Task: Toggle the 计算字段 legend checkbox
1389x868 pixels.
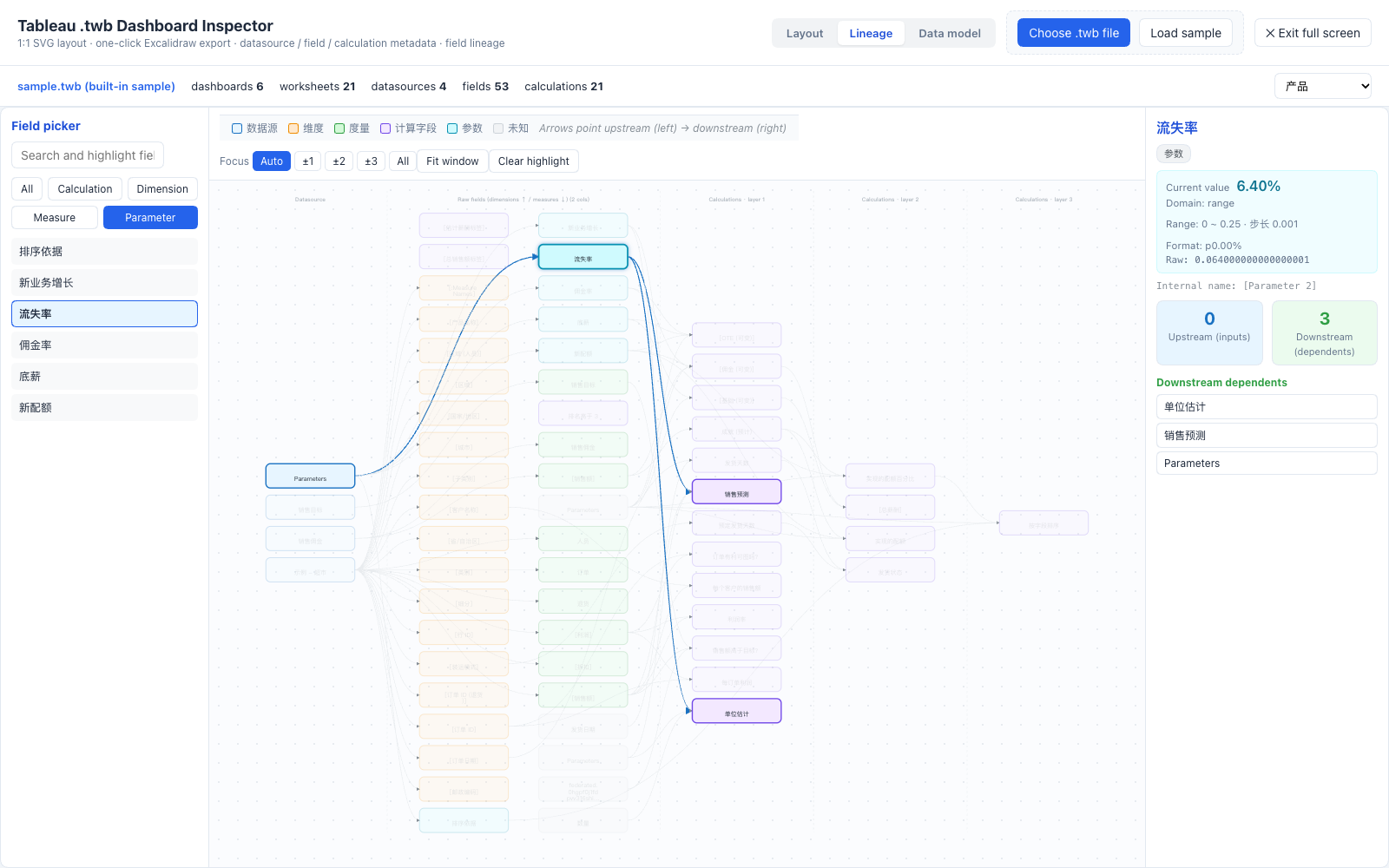Action: click(385, 128)
